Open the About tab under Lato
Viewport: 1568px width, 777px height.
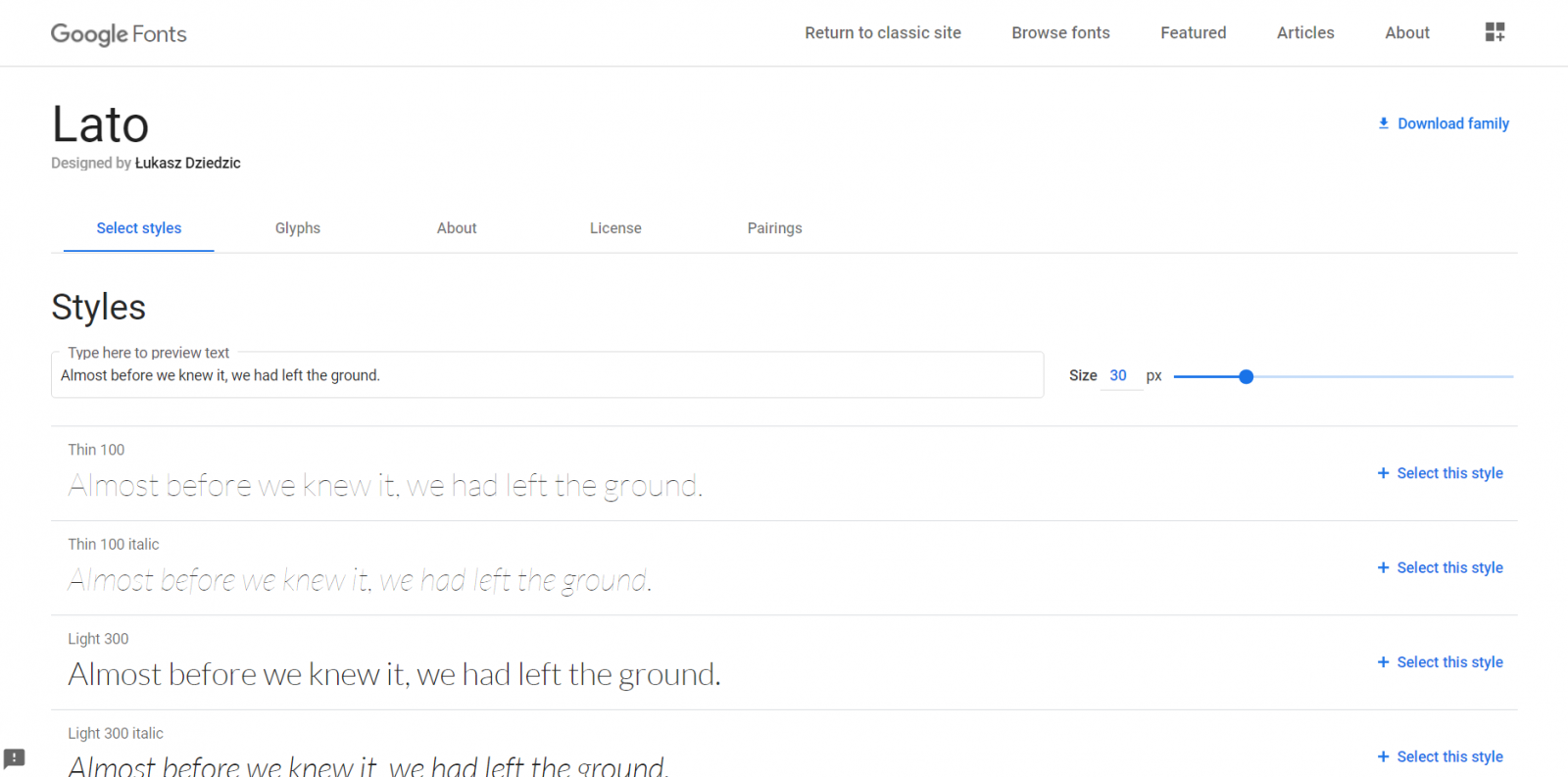click(457, 228)
